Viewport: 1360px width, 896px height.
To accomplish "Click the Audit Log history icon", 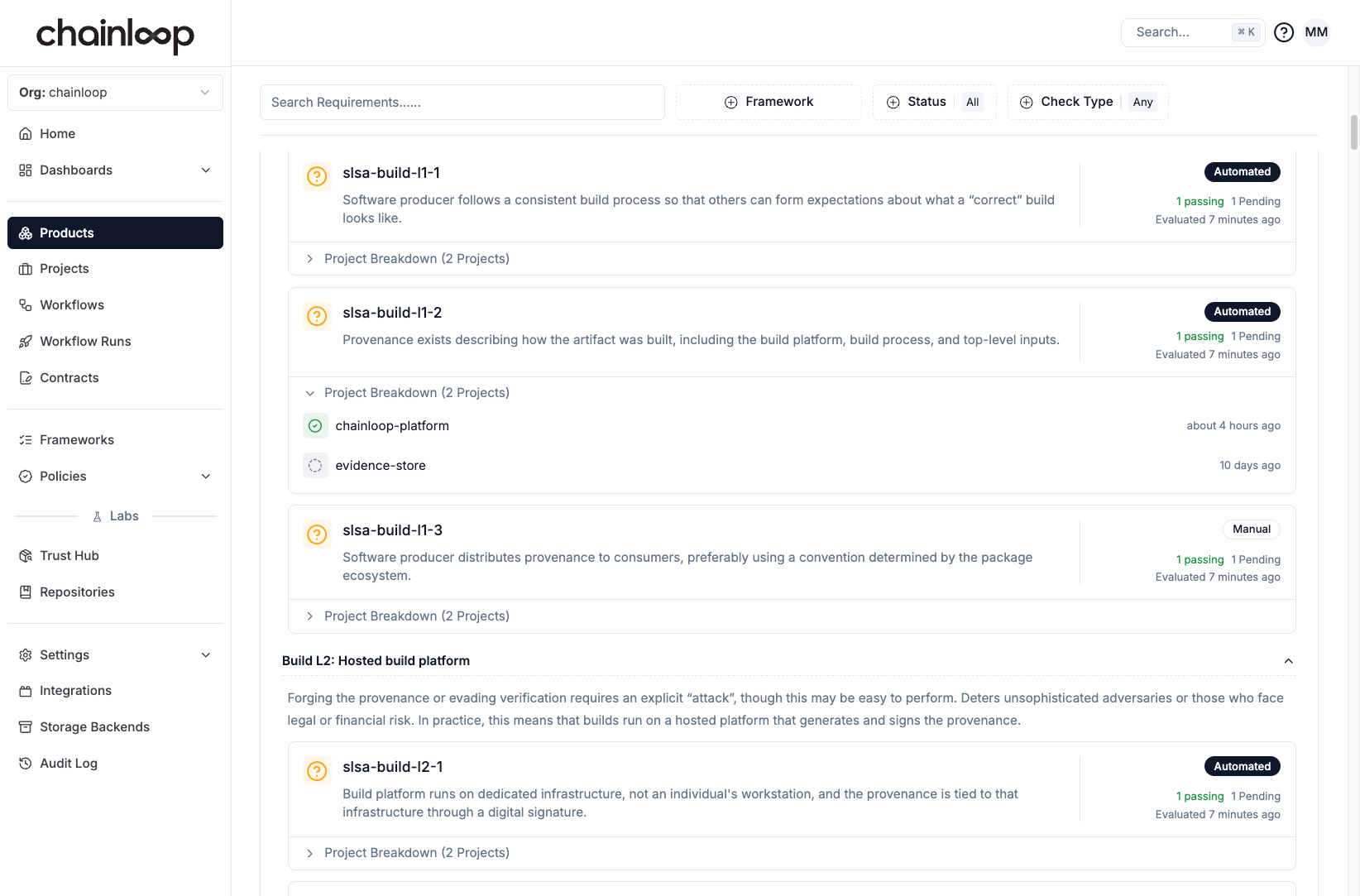I will coord(26,764).
